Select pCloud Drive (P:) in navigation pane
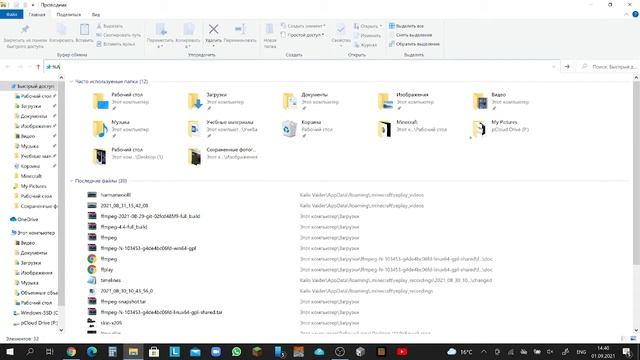The width and height of the screenshot is (640, 360). pyautogui.click(x=39, y=322)
